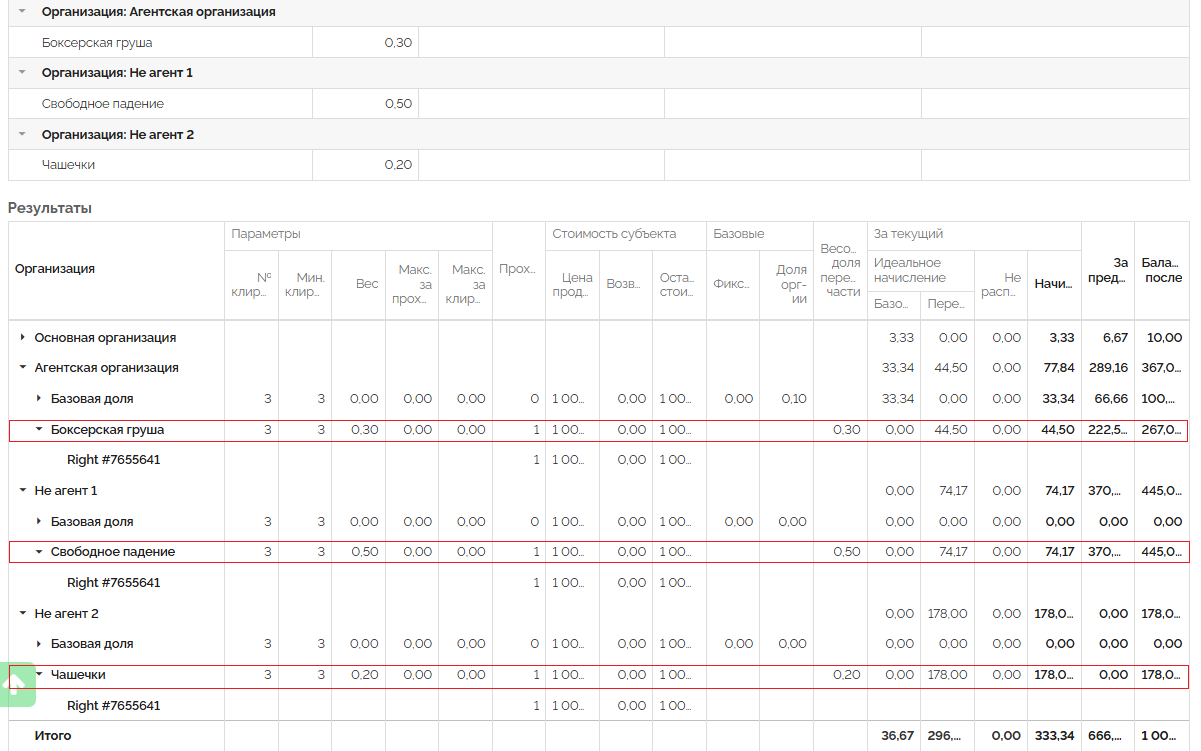The height and width of the screenshot is (751, 1201).
Task: Collapse the 'Организация: Не агент 1' group header
Action: pos(22,73)
